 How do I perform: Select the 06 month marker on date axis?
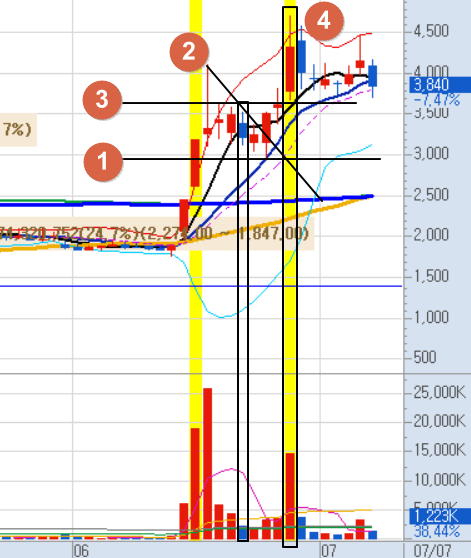(x=81, y=551)
